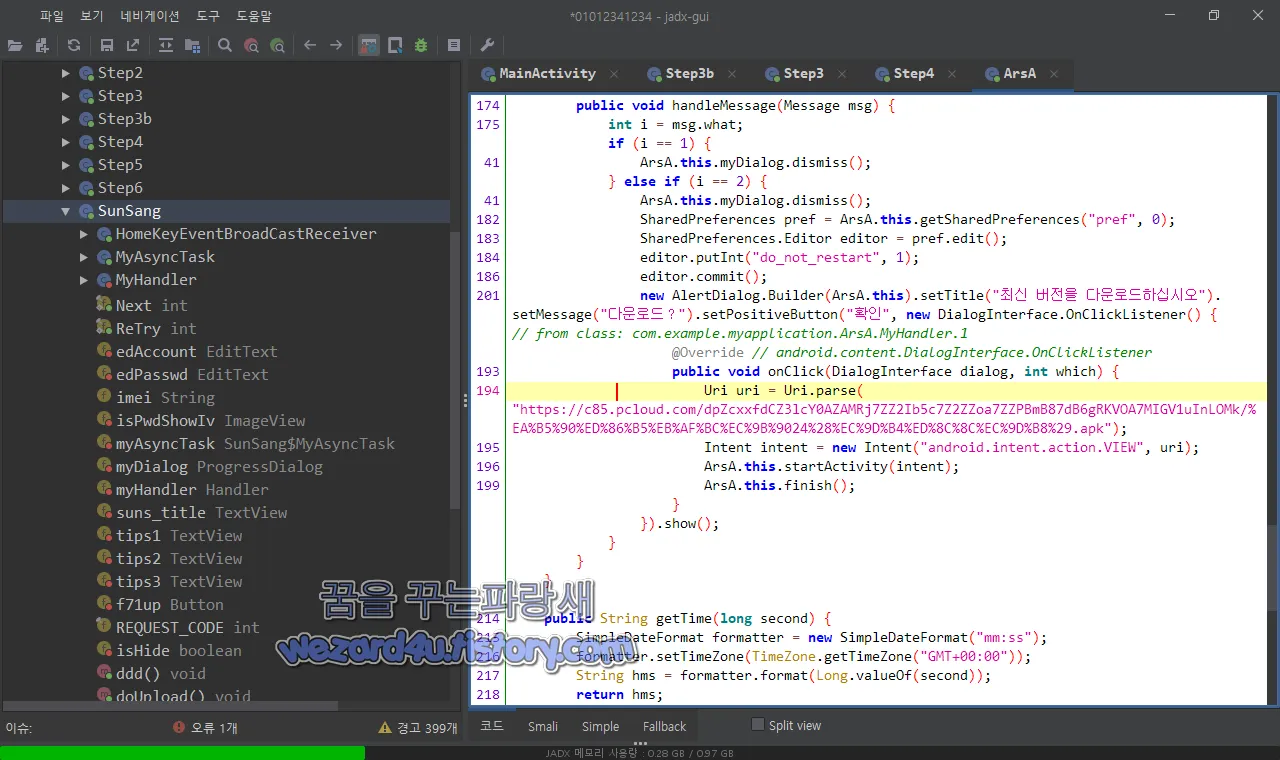
Task: Select the isPwdShowIv ImageView field
Action: (201, 421)
